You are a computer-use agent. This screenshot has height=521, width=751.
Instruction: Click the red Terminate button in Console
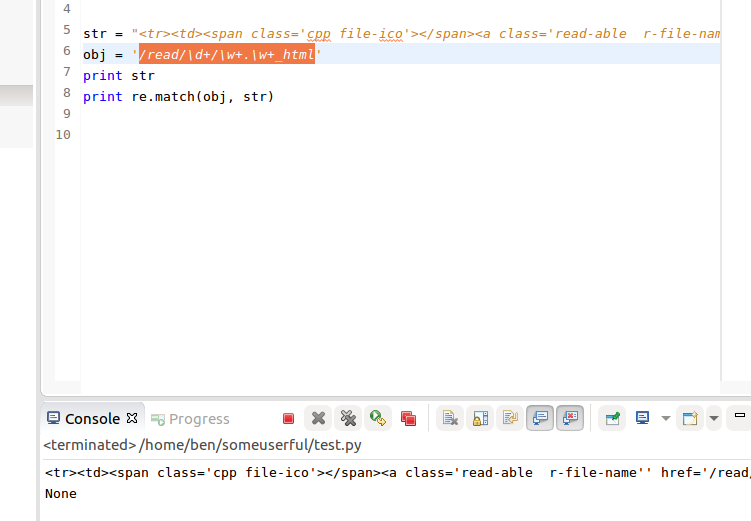[288, 419]
